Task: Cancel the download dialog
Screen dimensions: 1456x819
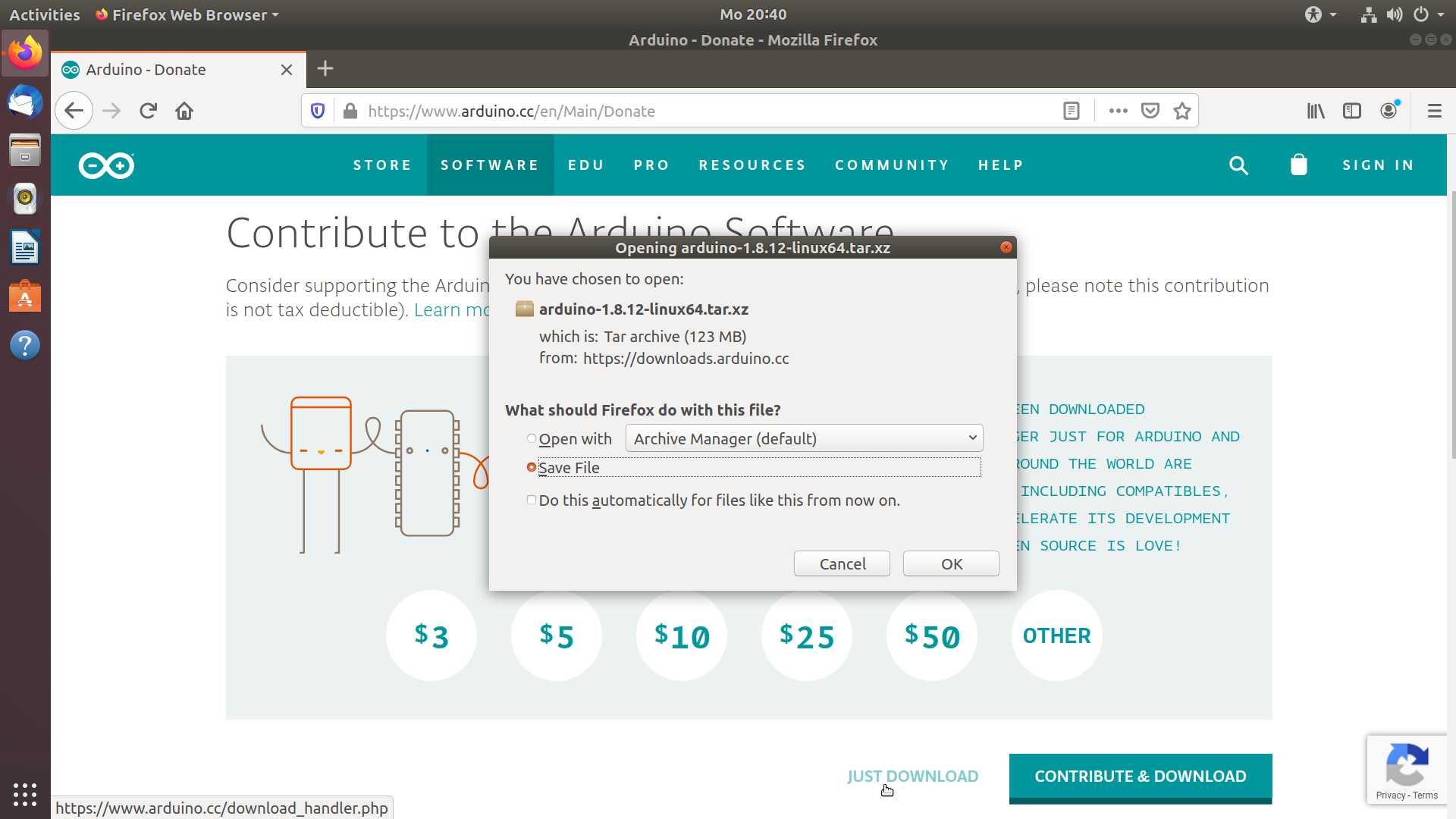Action: (x=842, y=563)
